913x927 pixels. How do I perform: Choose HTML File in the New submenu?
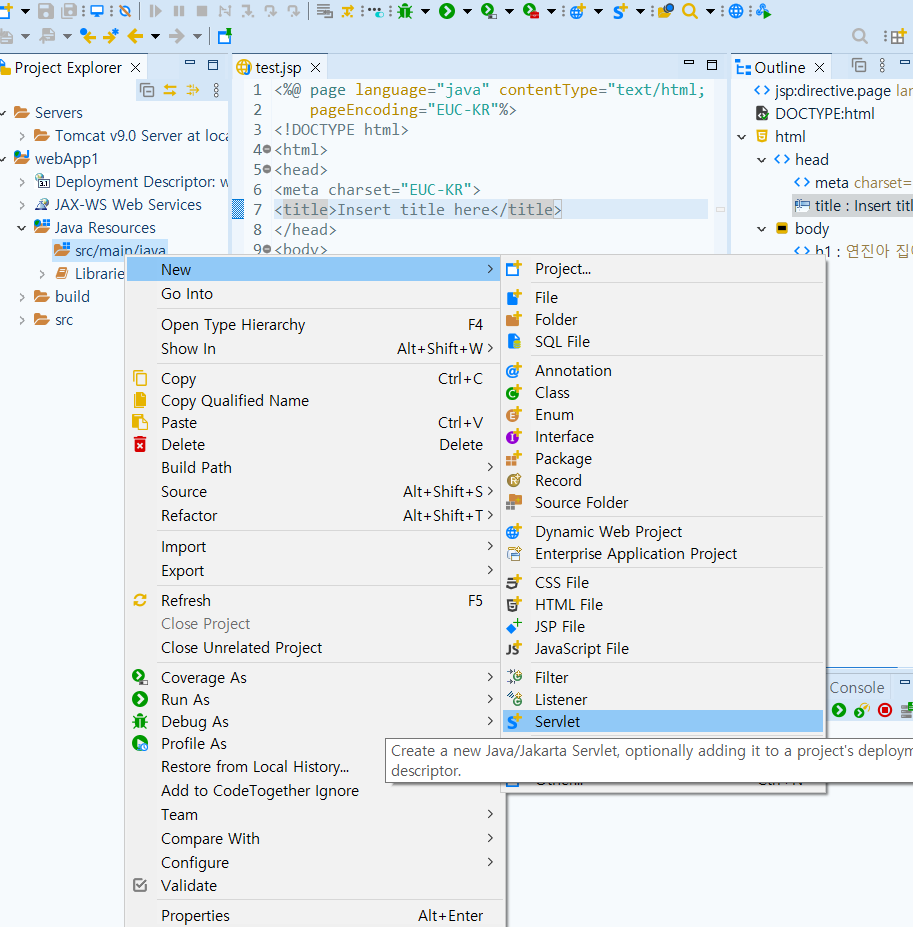[x=663, y=605]
